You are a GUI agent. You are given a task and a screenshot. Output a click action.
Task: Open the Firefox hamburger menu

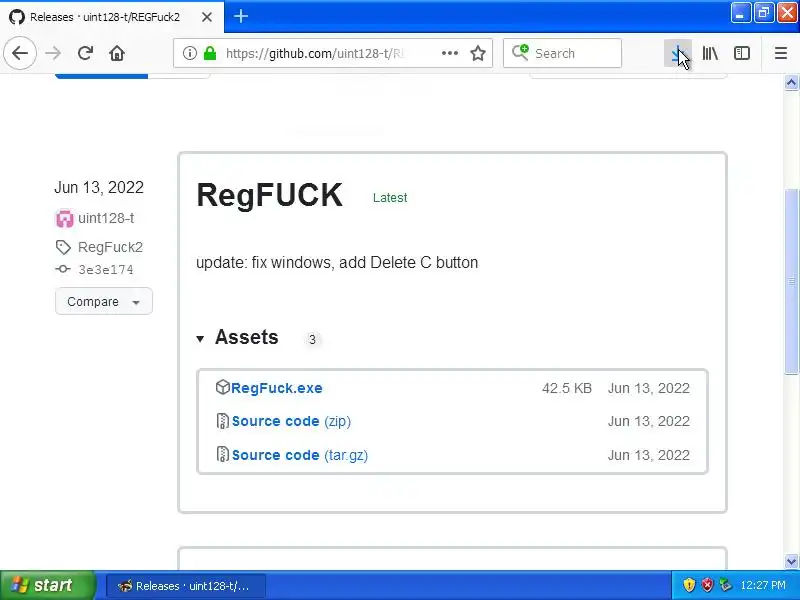pyautogui.click(x=781, y=53)
